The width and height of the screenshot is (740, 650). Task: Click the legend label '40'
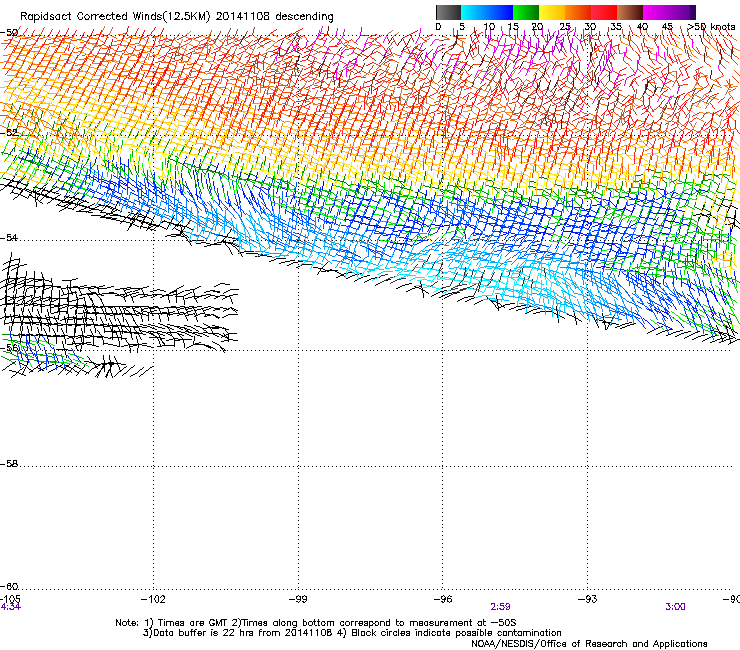tap(642, 27)
